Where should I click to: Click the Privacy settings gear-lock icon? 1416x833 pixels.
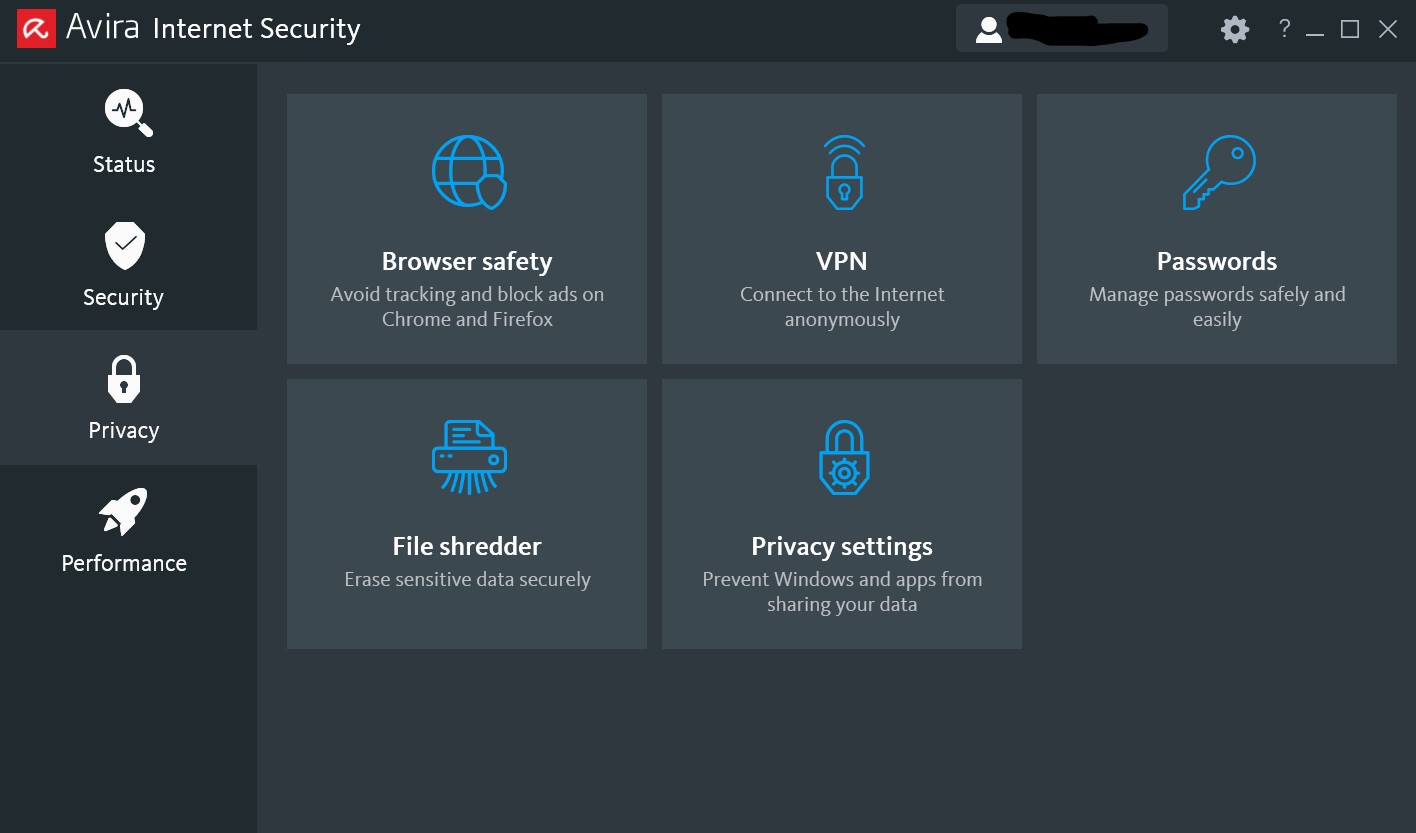[x=843, y=457]
